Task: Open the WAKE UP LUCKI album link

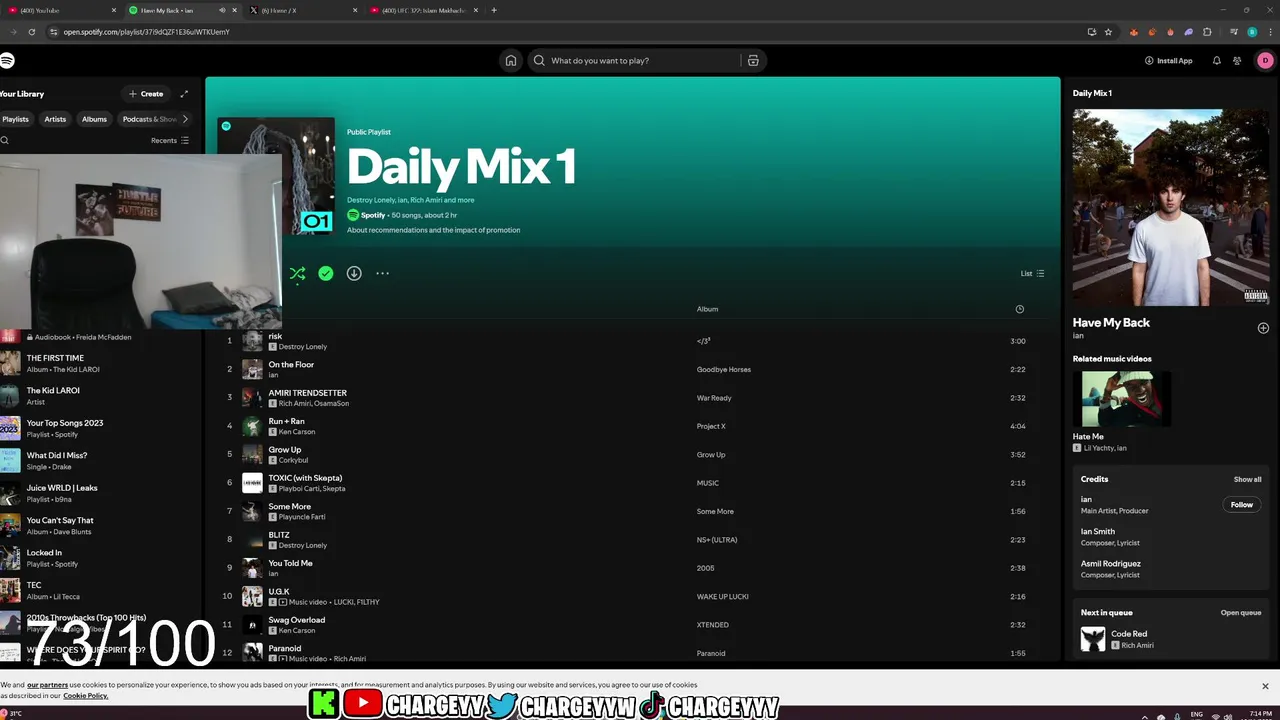Action: tap(723, 597)
